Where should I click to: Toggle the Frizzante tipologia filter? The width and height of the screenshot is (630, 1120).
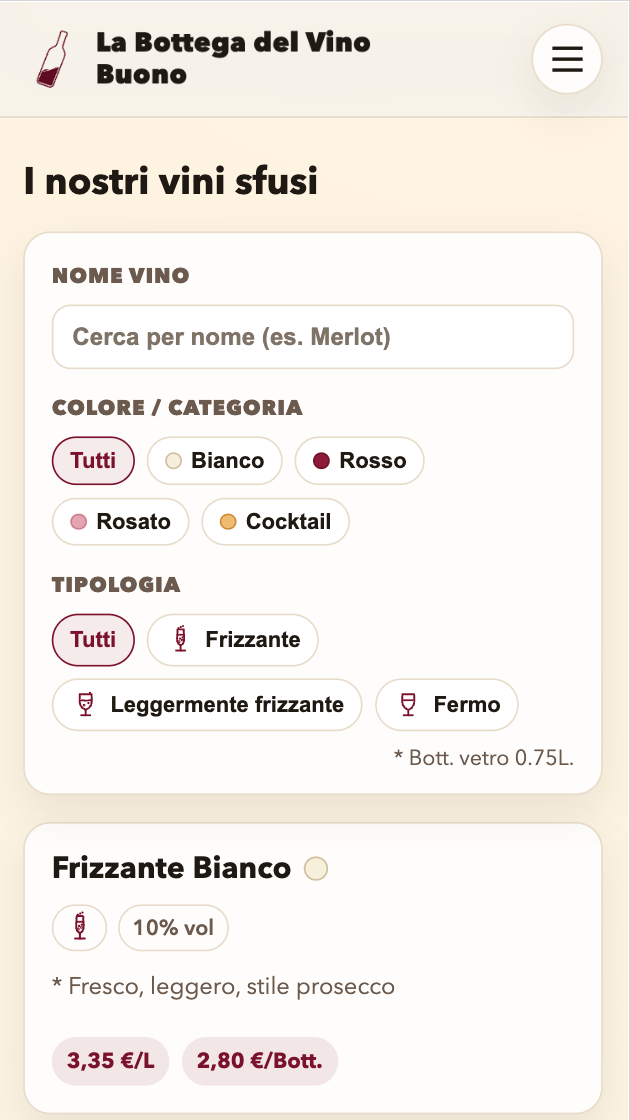click(232, 640)
